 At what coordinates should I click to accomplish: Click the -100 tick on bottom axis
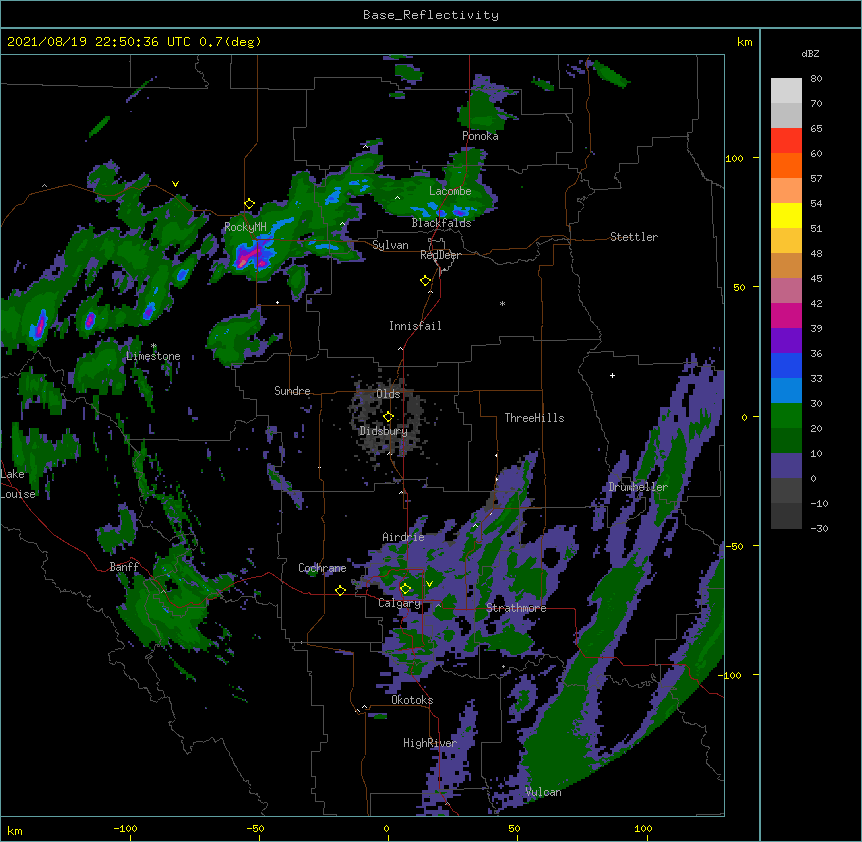(x=125, y=828)
